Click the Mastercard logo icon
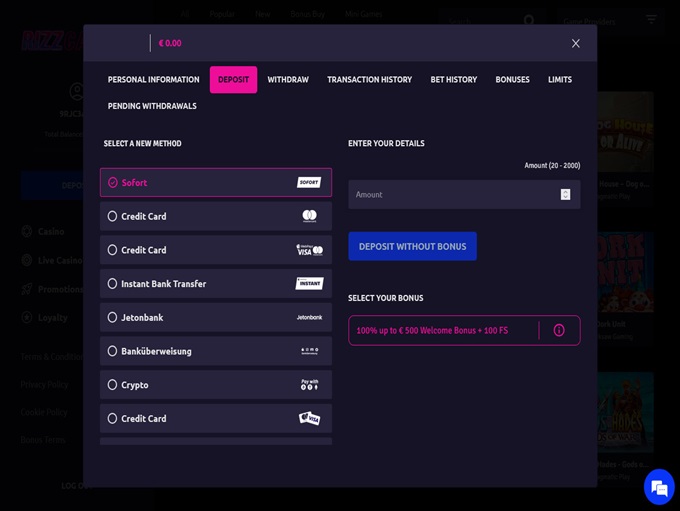Viewport: 680px width, 511px height. pyautogui.click(x=309, y=216)
